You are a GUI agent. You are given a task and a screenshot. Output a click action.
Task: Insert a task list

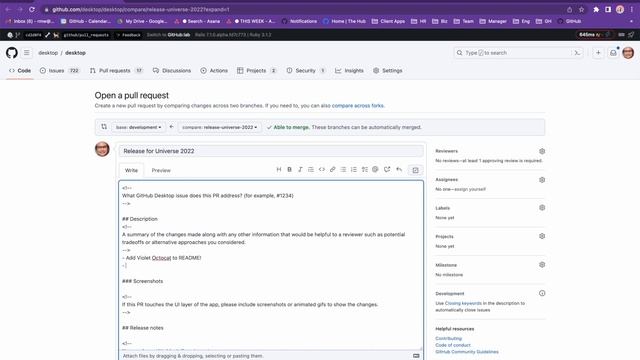click(x=364, y=169)
